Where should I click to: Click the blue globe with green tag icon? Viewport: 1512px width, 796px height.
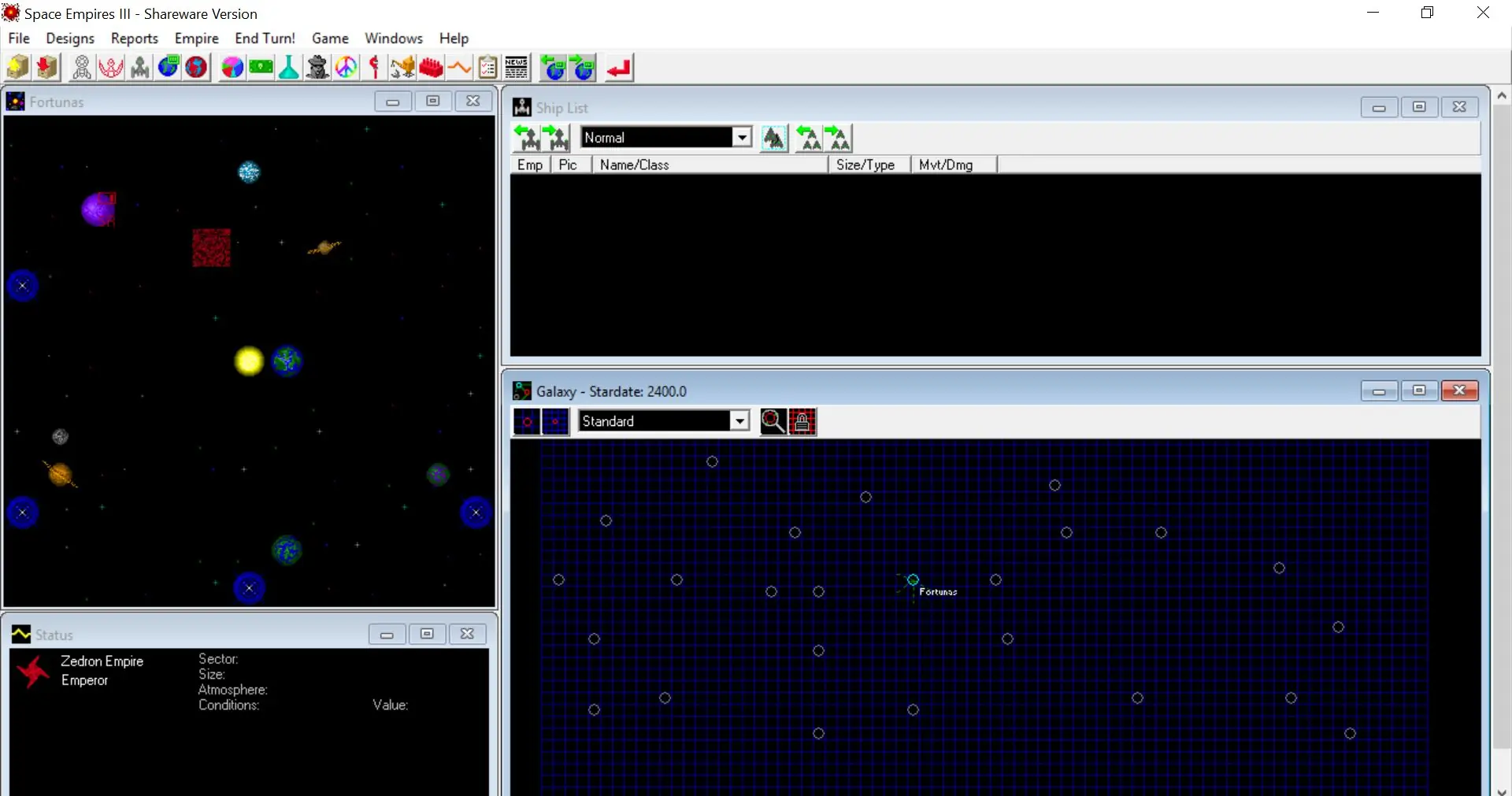[169, 68]
